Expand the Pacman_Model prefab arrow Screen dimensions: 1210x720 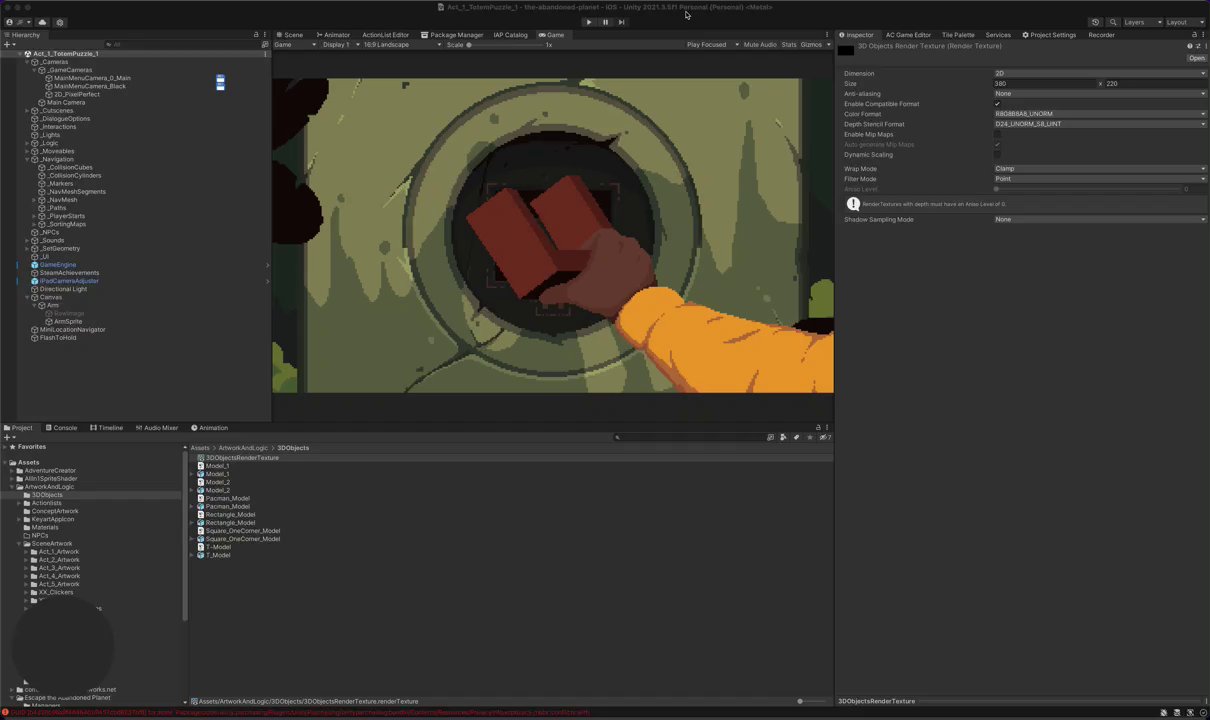(193, 507)
